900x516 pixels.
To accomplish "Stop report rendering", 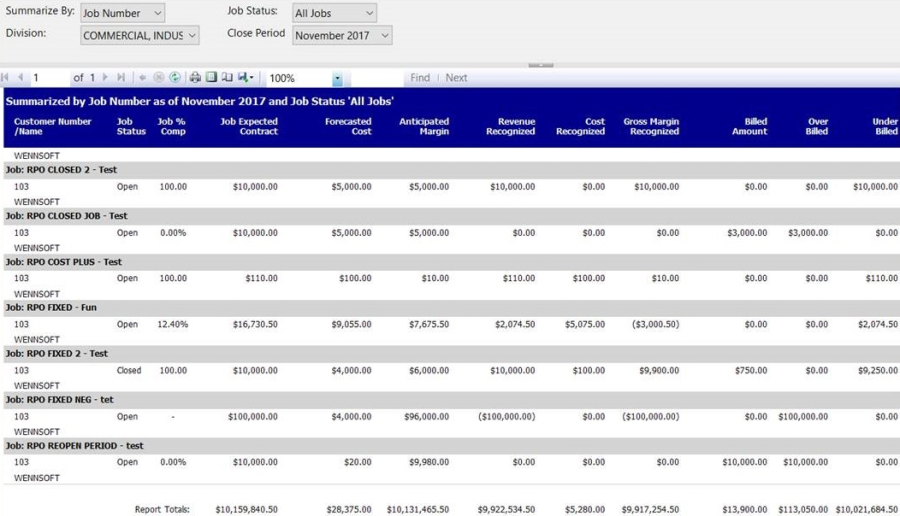I will [159, 78].
